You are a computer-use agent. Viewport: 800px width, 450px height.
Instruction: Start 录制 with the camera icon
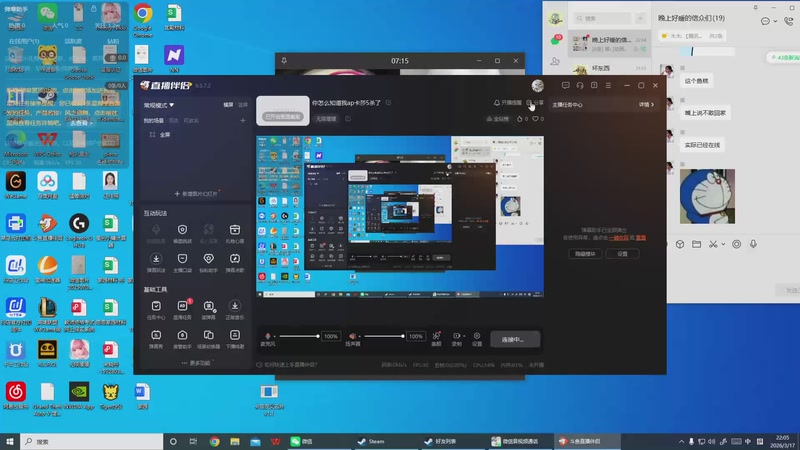pyautogui.click(x=456, y=336)
